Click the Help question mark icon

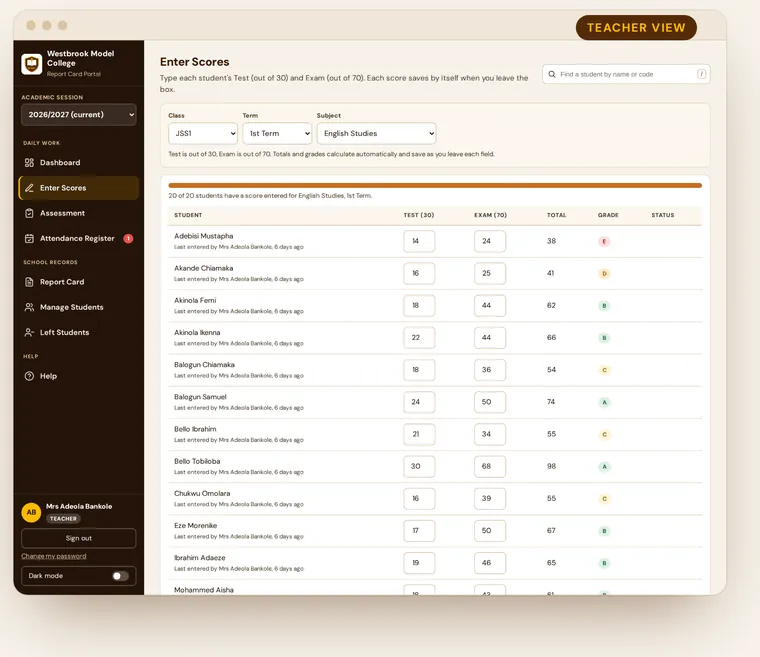[x=29, y=376]
